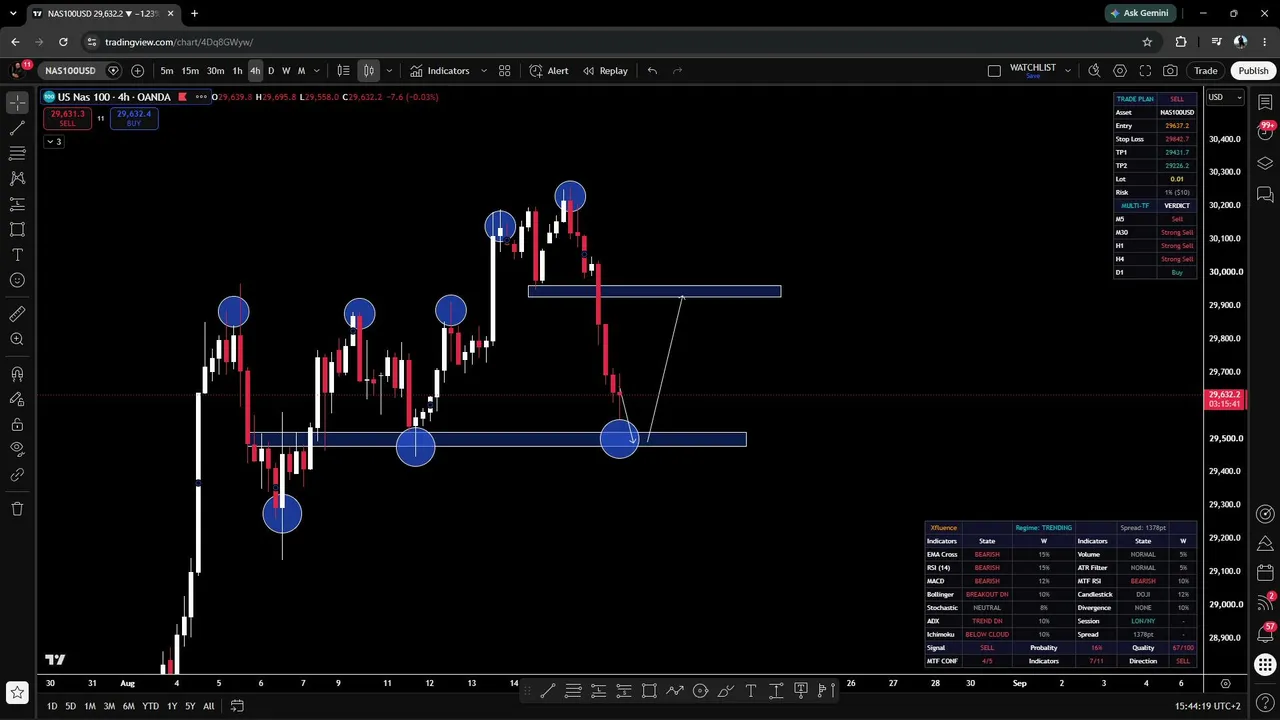Image resolution: width=1280 pixels, height=720 pixels.
Task: Enter fullscreen mode
Action: [x=1145, y=71]
